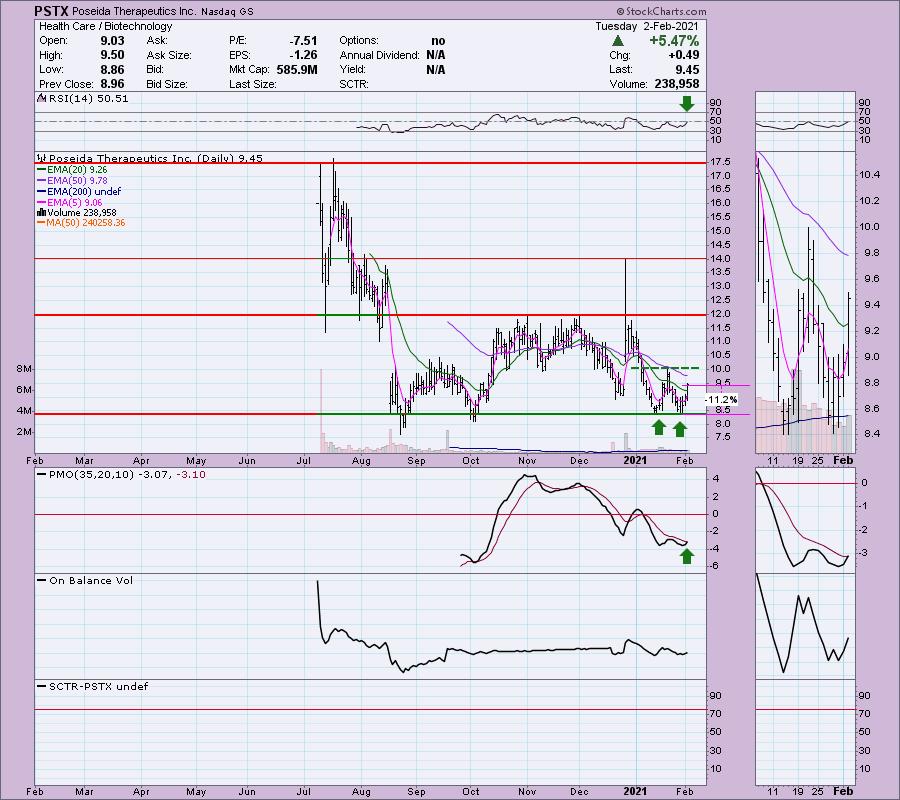Image resolution: width=900 pixels, height=800 pixels.
Task: Click the RSI indicator panel icon
Action: [41, 98]
